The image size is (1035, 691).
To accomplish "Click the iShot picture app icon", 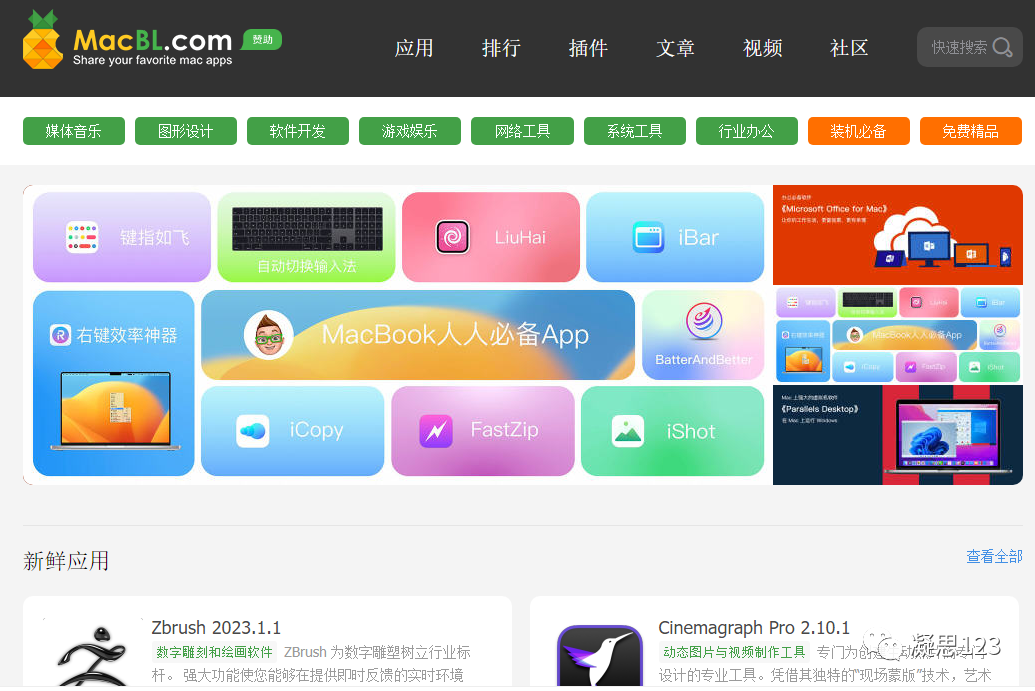I will [628, 431].
